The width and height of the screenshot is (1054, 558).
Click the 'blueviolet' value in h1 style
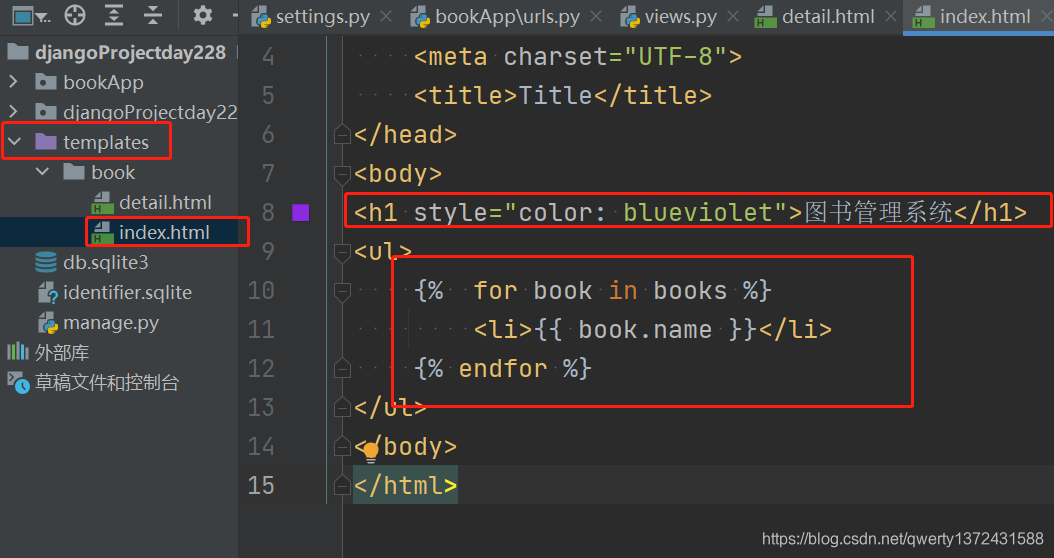pyautogui.click(x=698, y=212)
